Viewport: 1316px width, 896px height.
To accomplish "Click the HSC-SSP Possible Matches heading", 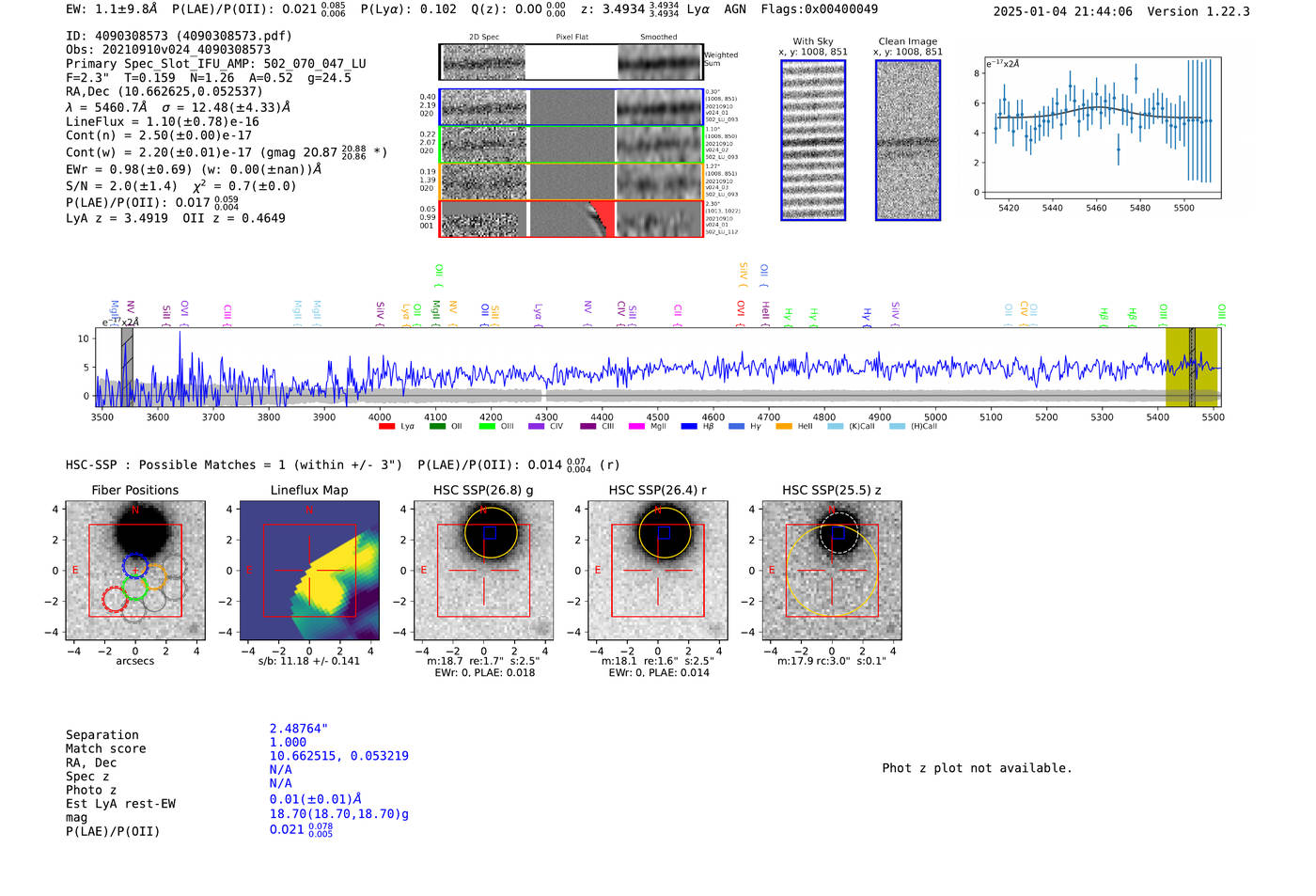I will pos(234,465).
